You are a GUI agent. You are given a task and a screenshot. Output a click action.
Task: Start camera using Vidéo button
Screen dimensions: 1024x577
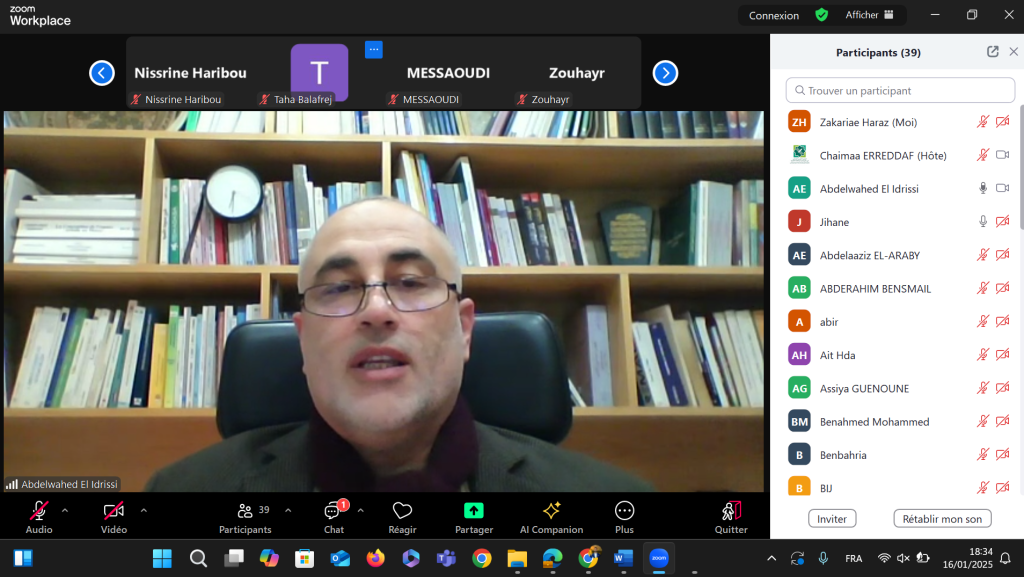coord(114,511)
